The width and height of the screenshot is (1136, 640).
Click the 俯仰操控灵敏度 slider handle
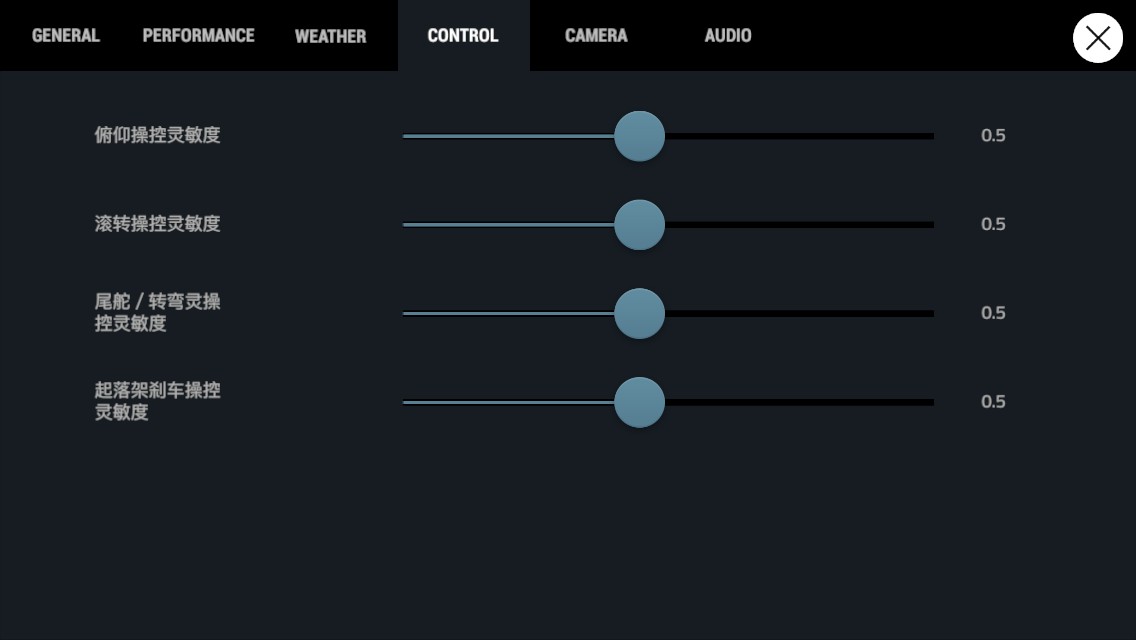tap(640, 136)
